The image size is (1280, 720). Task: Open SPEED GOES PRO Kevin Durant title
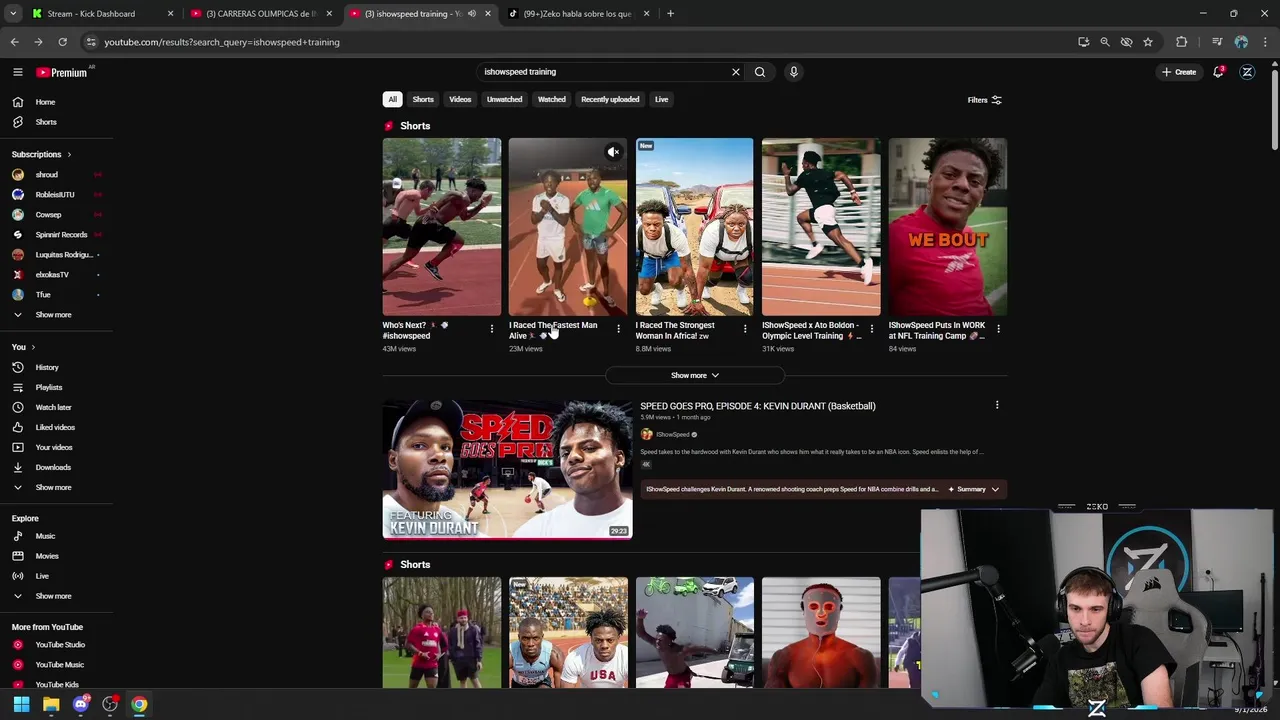(x=757, y=406)
